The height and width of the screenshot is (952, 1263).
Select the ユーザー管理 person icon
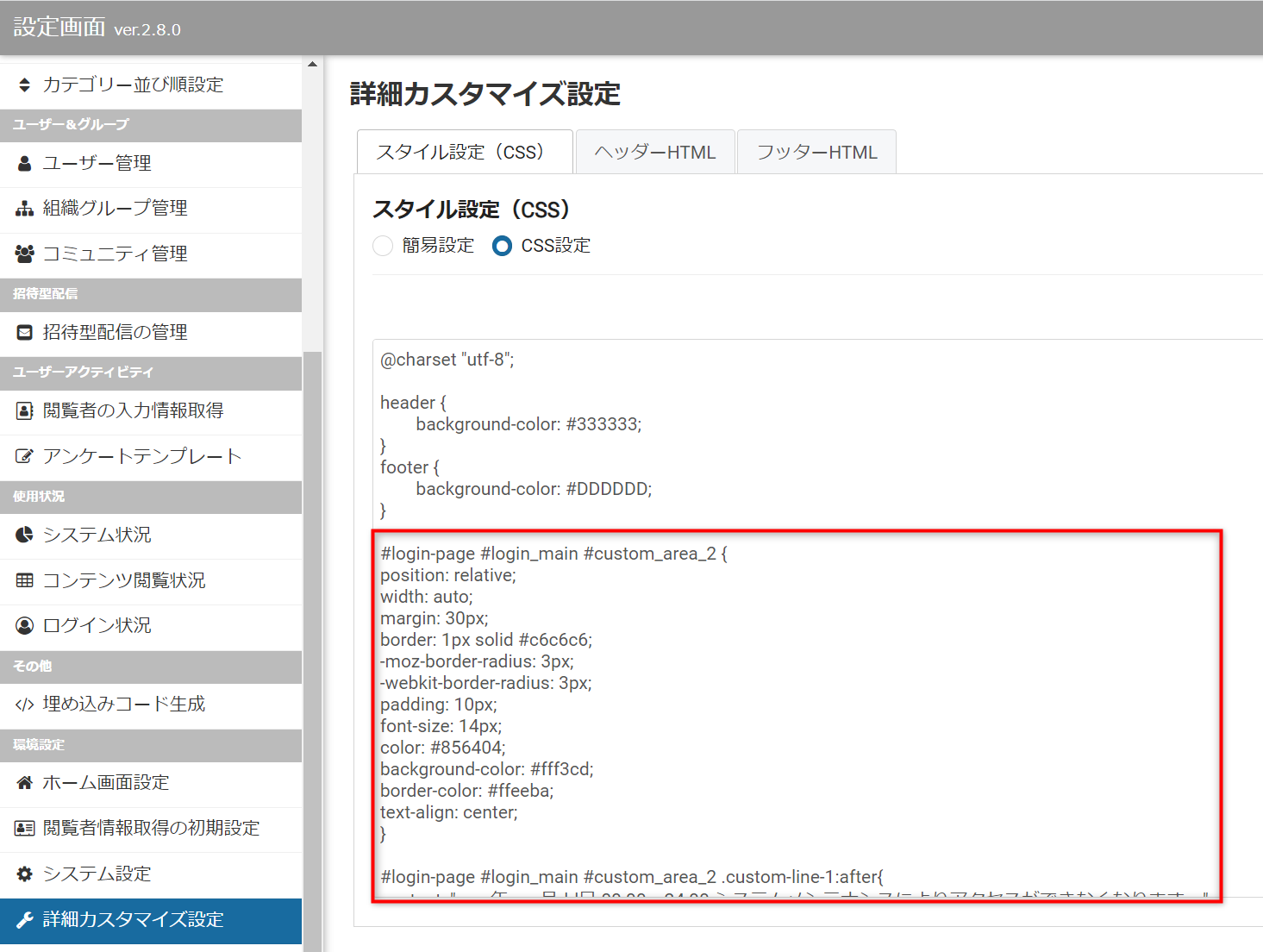tap(23, 162)
